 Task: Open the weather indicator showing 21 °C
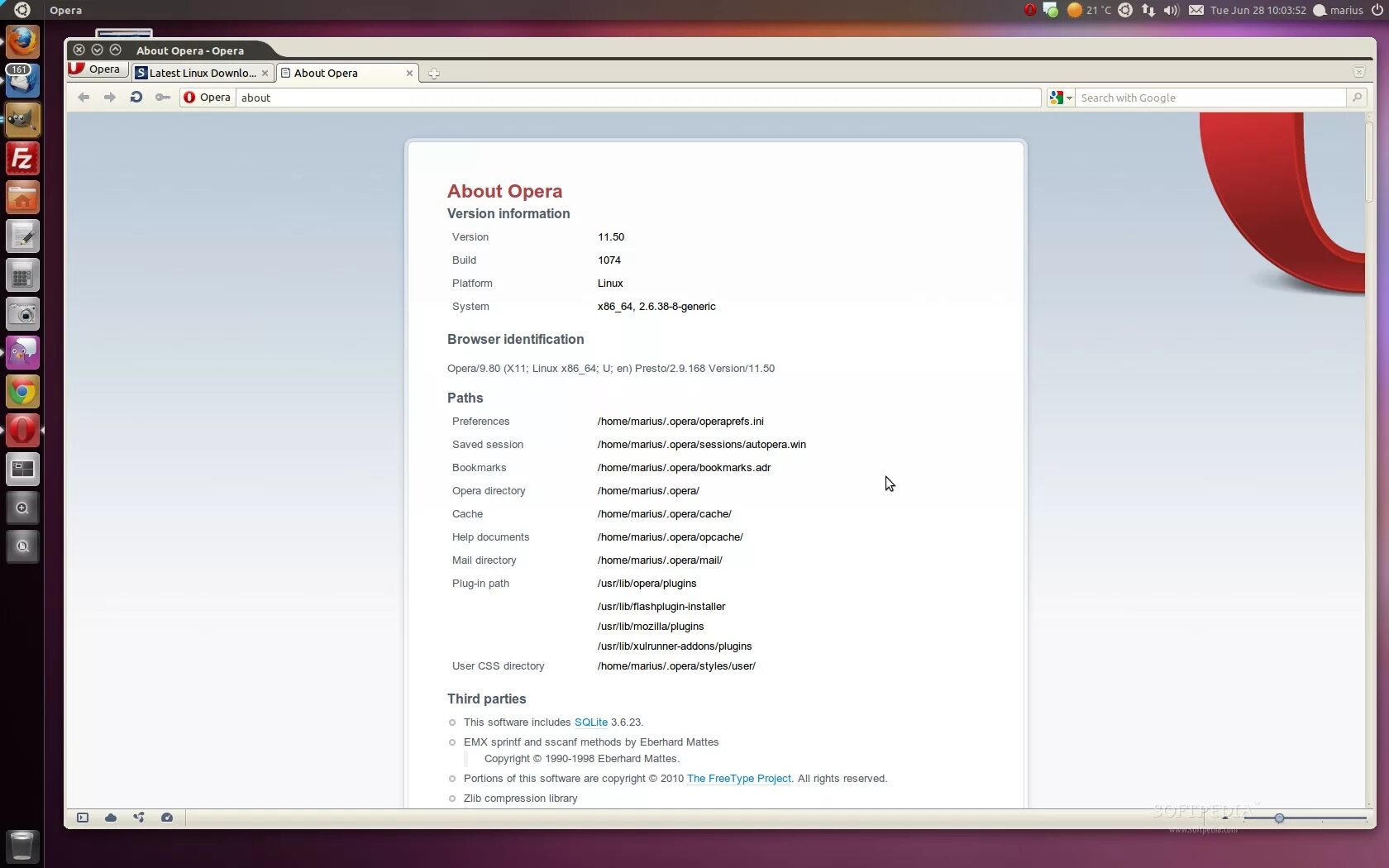(1089, 10)
